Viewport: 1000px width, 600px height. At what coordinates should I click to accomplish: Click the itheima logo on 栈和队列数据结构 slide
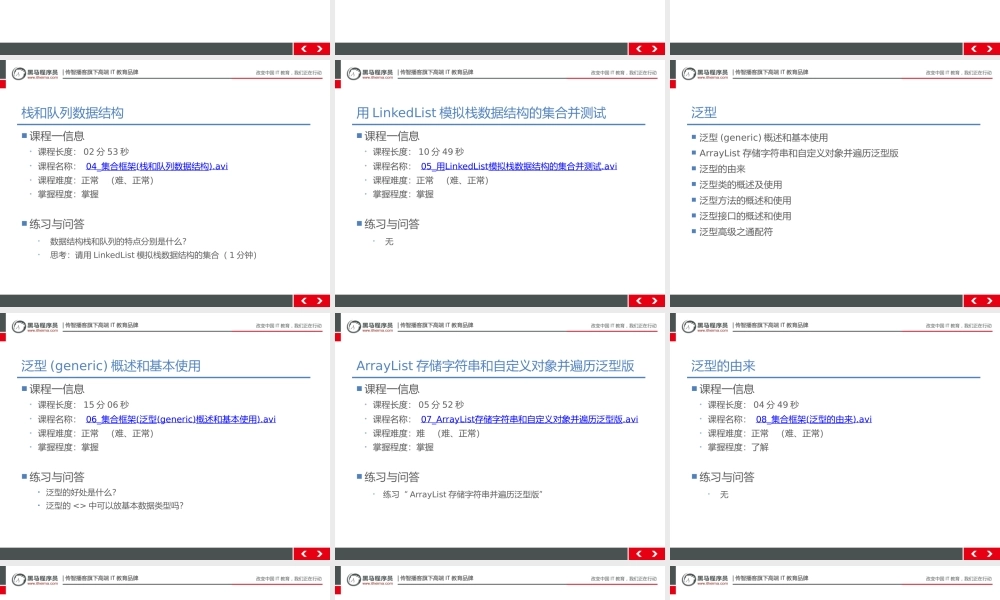[30, 72]
